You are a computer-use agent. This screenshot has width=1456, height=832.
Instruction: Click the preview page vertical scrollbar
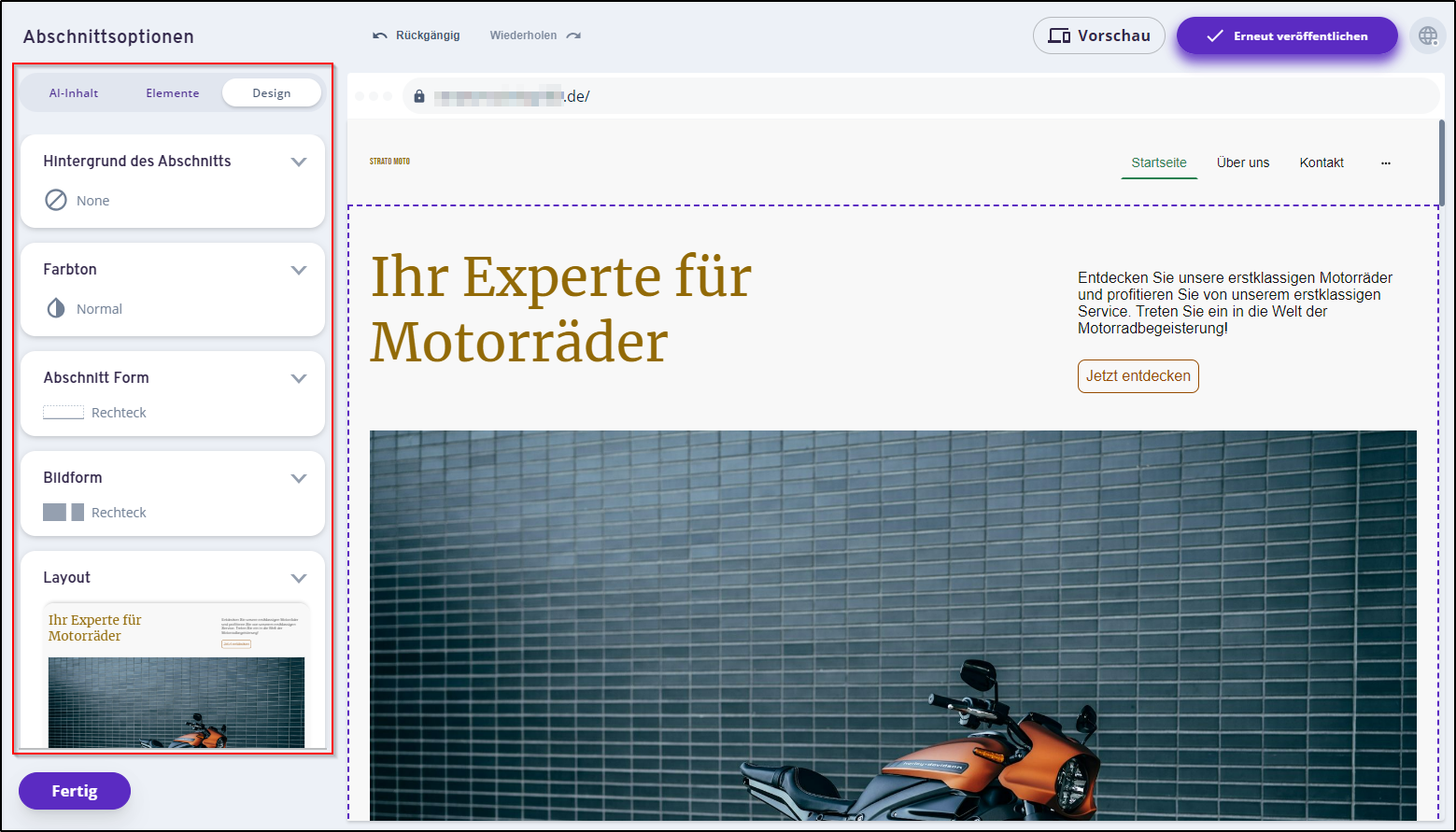pos(1442,162)
